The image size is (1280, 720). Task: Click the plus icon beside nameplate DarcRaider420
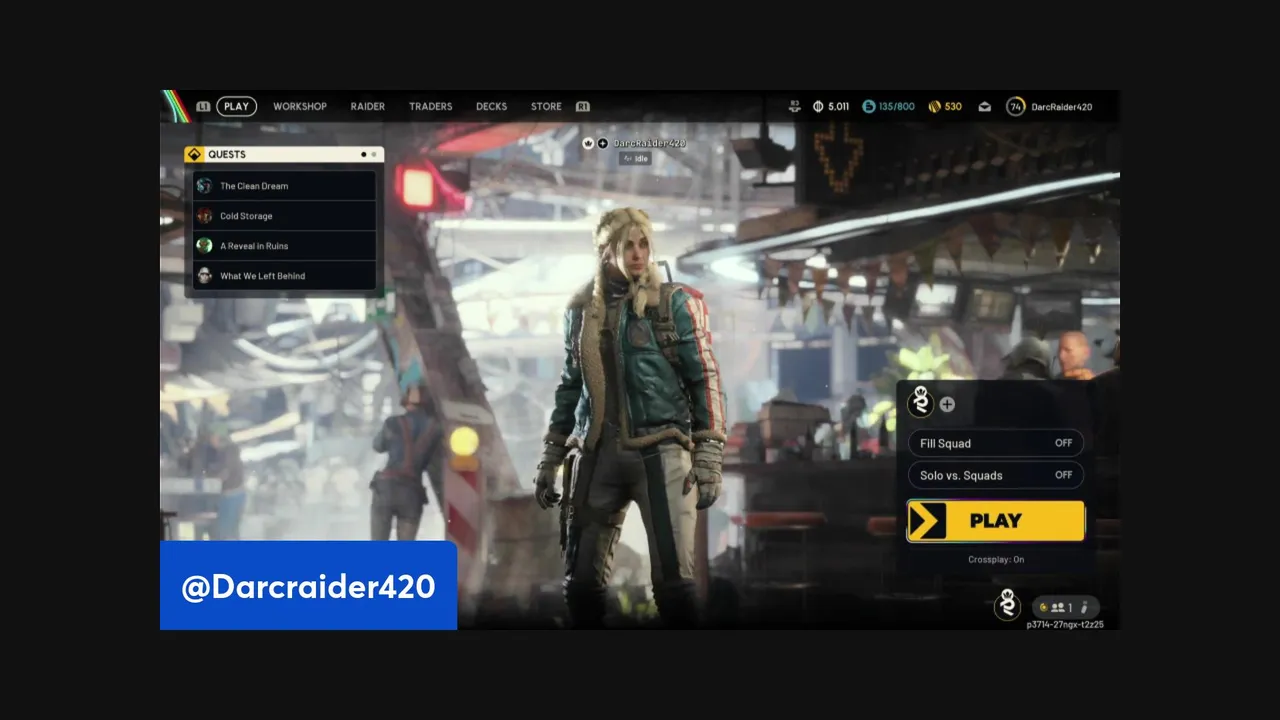point(602,144)
